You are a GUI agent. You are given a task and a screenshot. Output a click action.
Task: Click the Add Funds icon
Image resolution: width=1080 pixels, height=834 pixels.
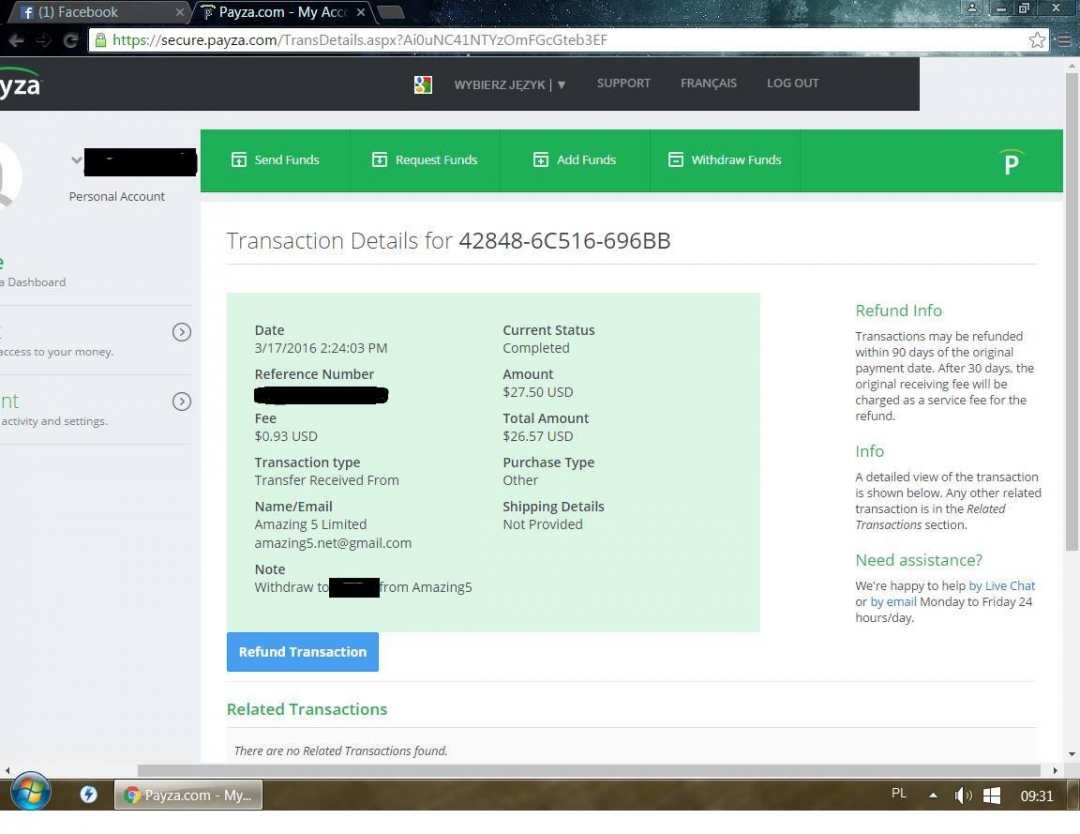(541, 160)
